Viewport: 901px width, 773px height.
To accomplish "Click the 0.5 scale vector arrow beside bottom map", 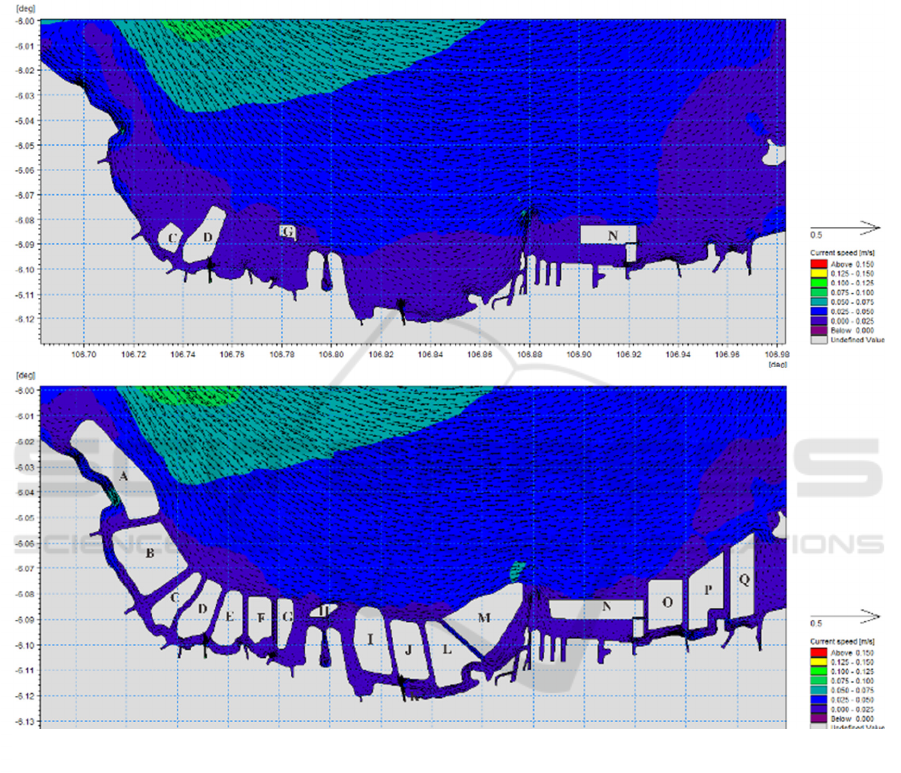I will pos(845,616).
